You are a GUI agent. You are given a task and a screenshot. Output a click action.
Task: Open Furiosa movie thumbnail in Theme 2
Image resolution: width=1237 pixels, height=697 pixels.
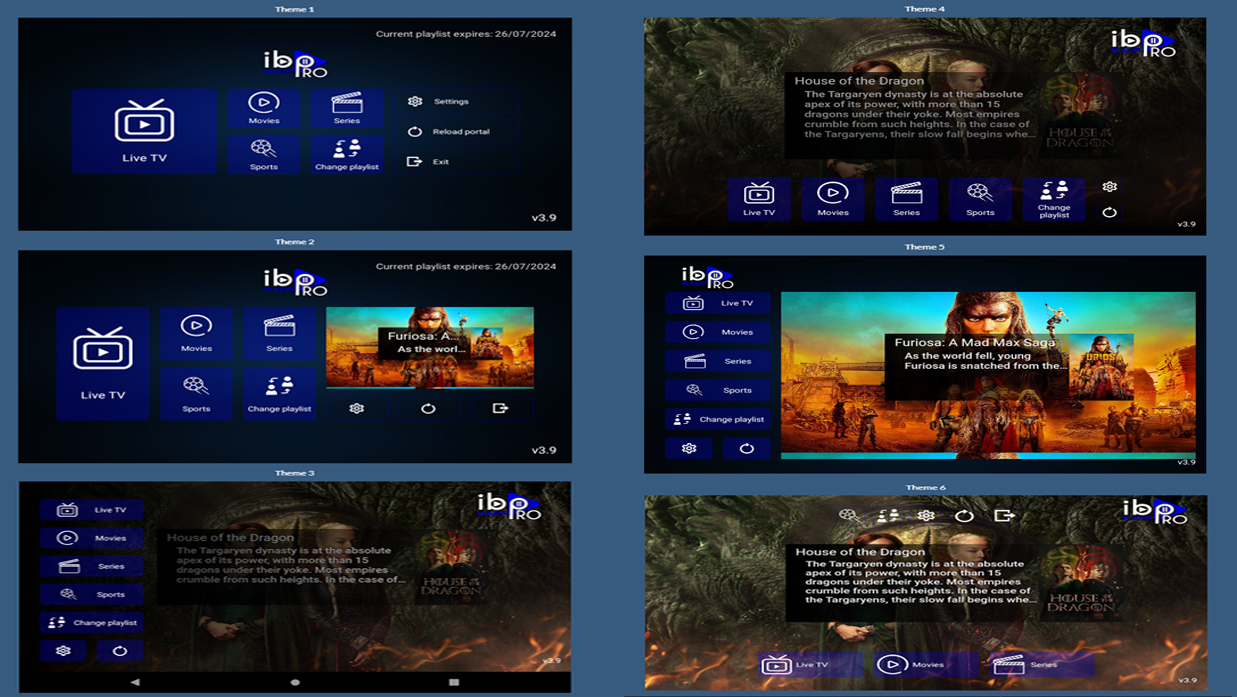tap(429, 346)
